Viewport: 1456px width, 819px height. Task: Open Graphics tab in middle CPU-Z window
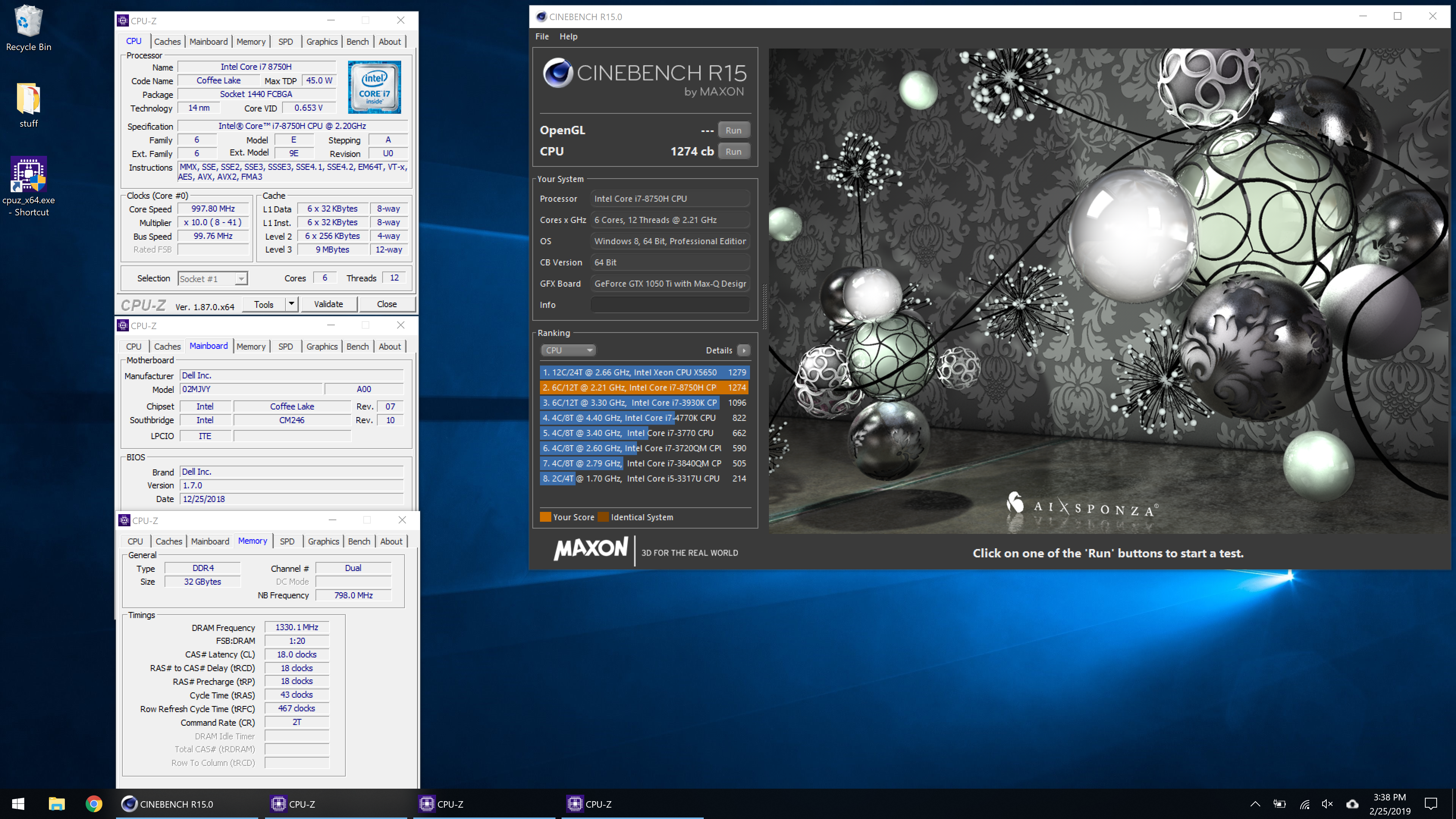322,347
